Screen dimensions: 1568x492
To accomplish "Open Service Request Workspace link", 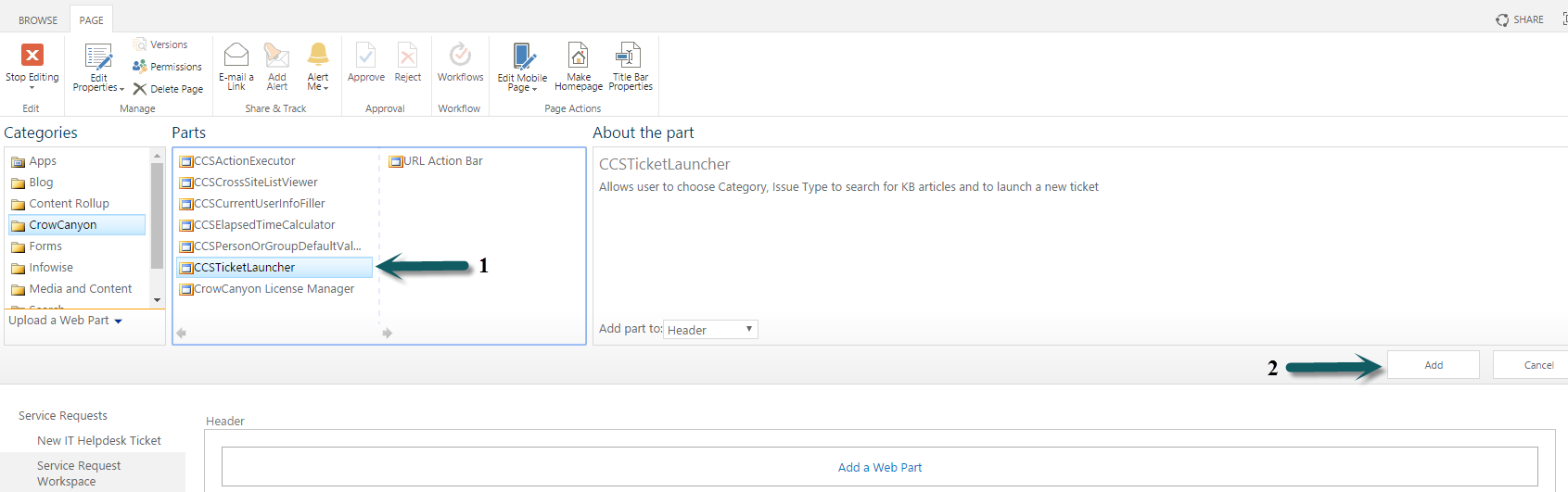I will (79, 473).
